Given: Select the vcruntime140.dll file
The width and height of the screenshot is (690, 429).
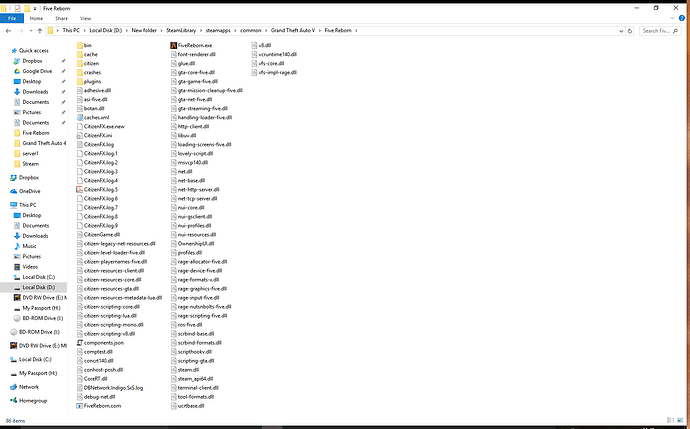Looking at the screenshot, I should click(275, 55).
